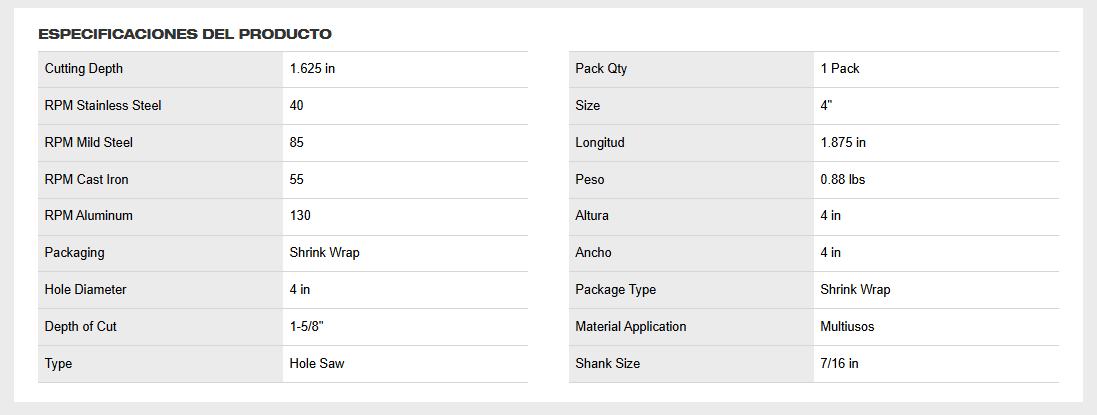Click the Especificaciones del Producto heading
The image size is (1097, 415).
click(x=185, y=34)
